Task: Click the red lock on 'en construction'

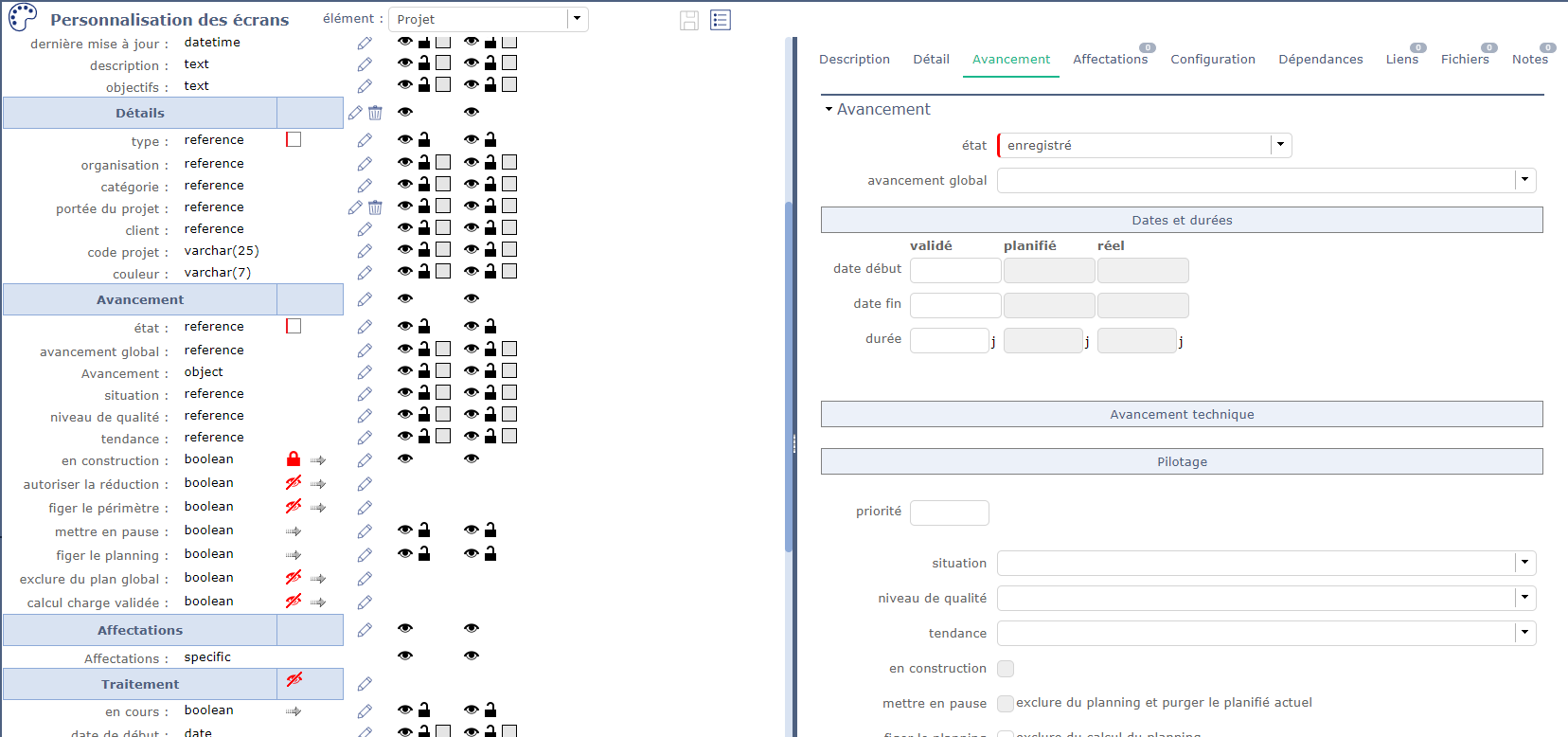Action: [294, 459]
